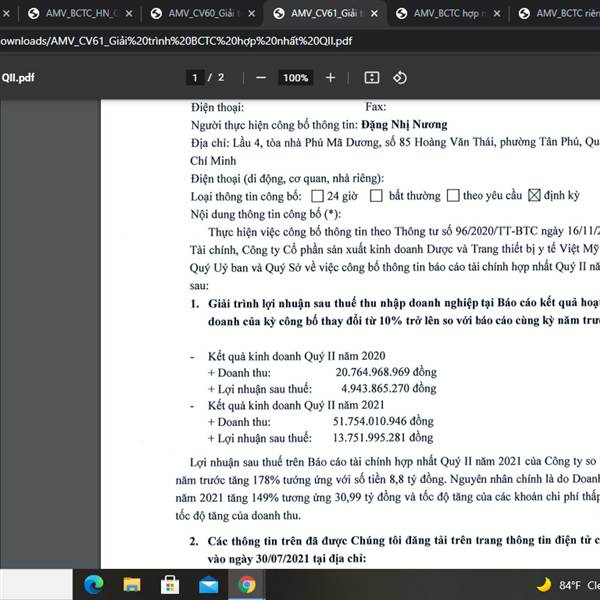Viewport: 600px width, 600px height.
Task: Rotate the PDF counterclockwise
Action: [x=400, y=78]
